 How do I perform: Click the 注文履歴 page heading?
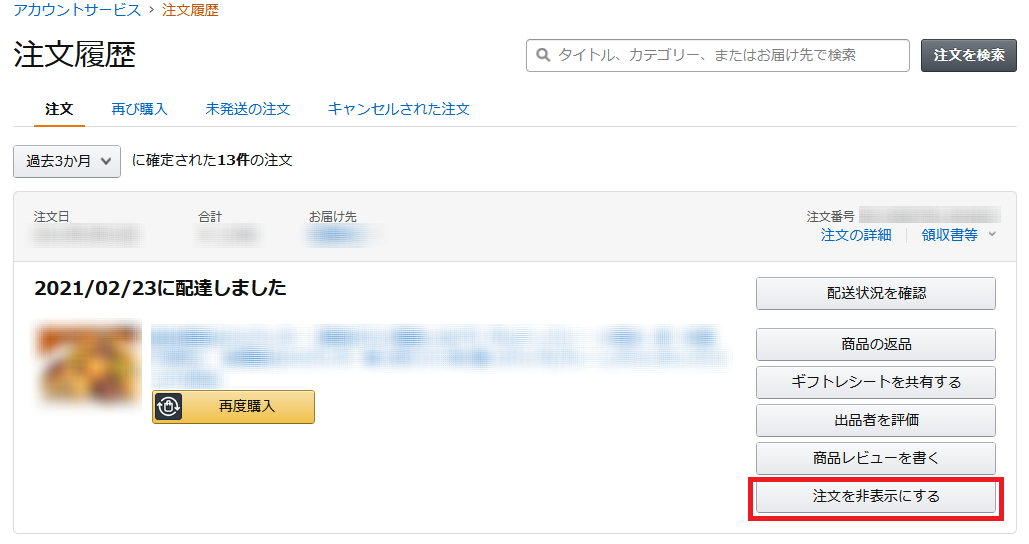74,54
